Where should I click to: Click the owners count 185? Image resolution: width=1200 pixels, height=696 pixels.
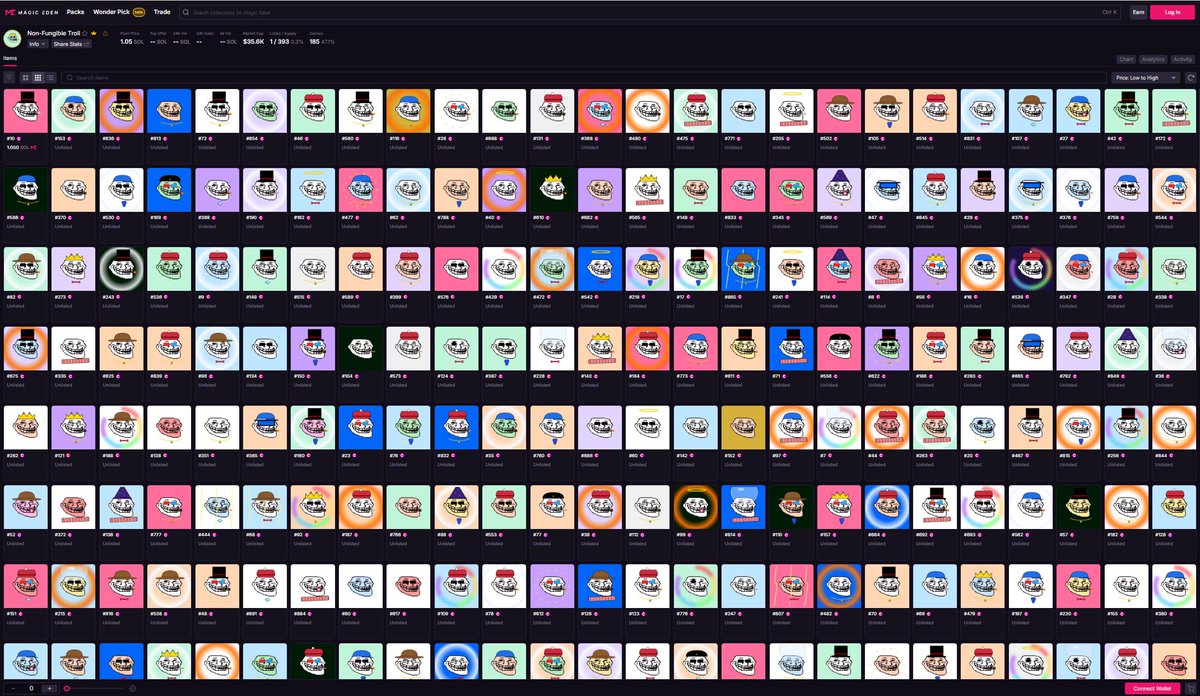[314, 42]
